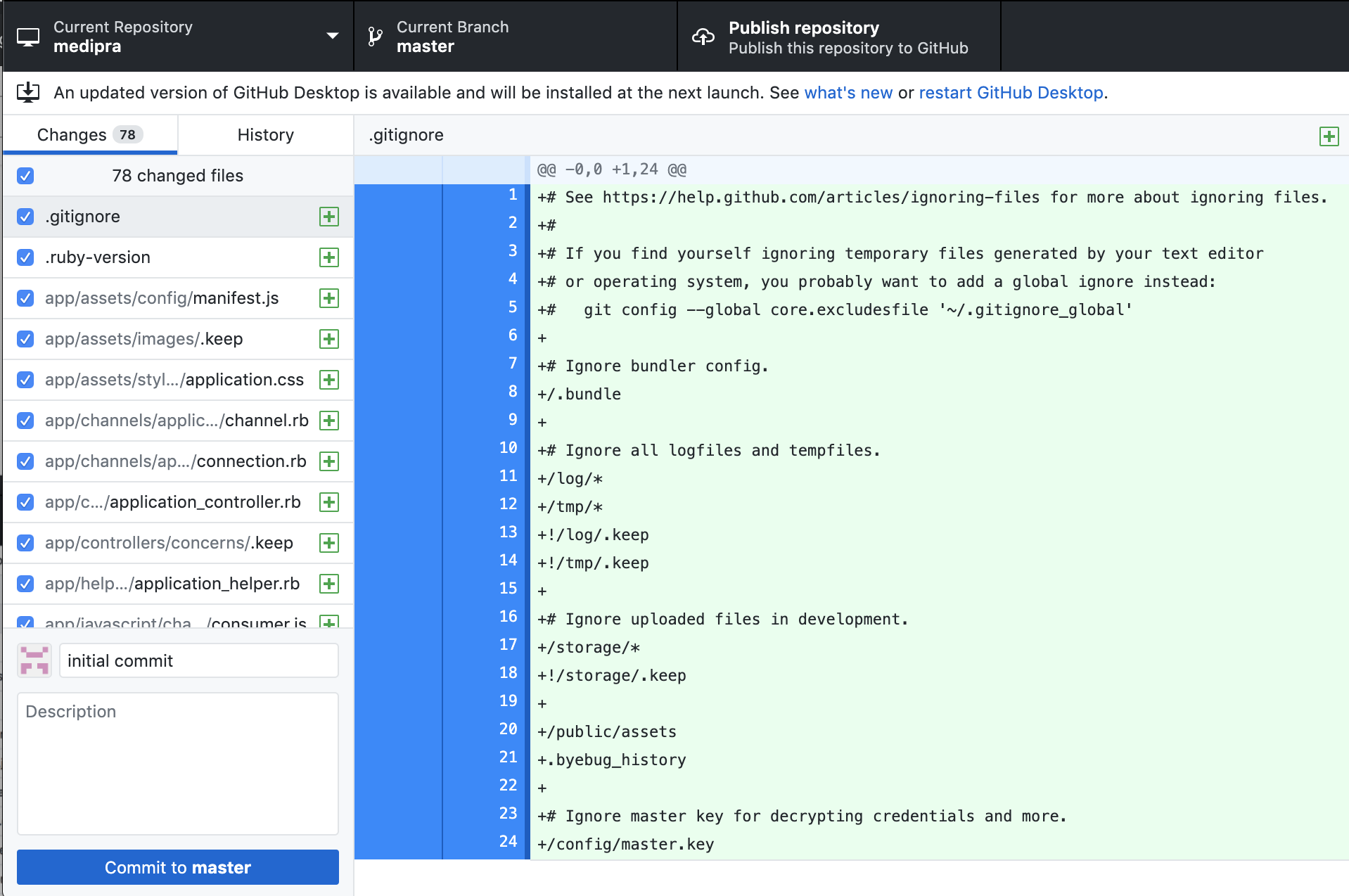Click the computer icon for Current Repository

tap(28, 37)
